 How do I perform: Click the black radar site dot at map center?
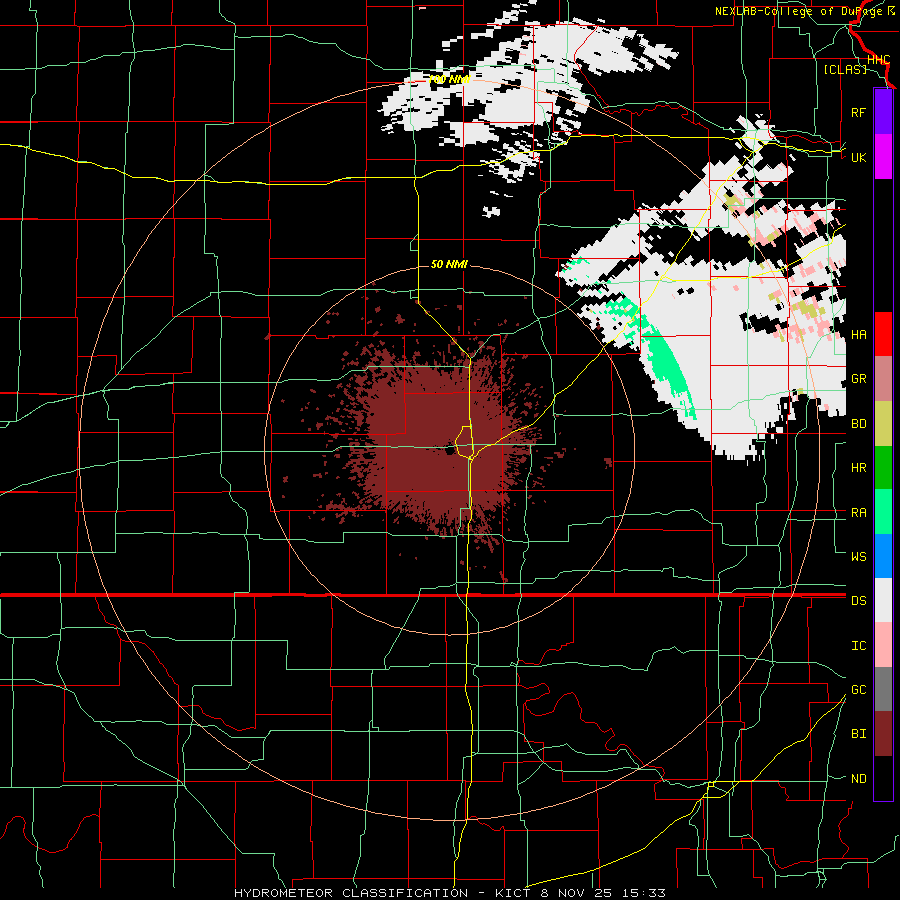pos(449,451)
